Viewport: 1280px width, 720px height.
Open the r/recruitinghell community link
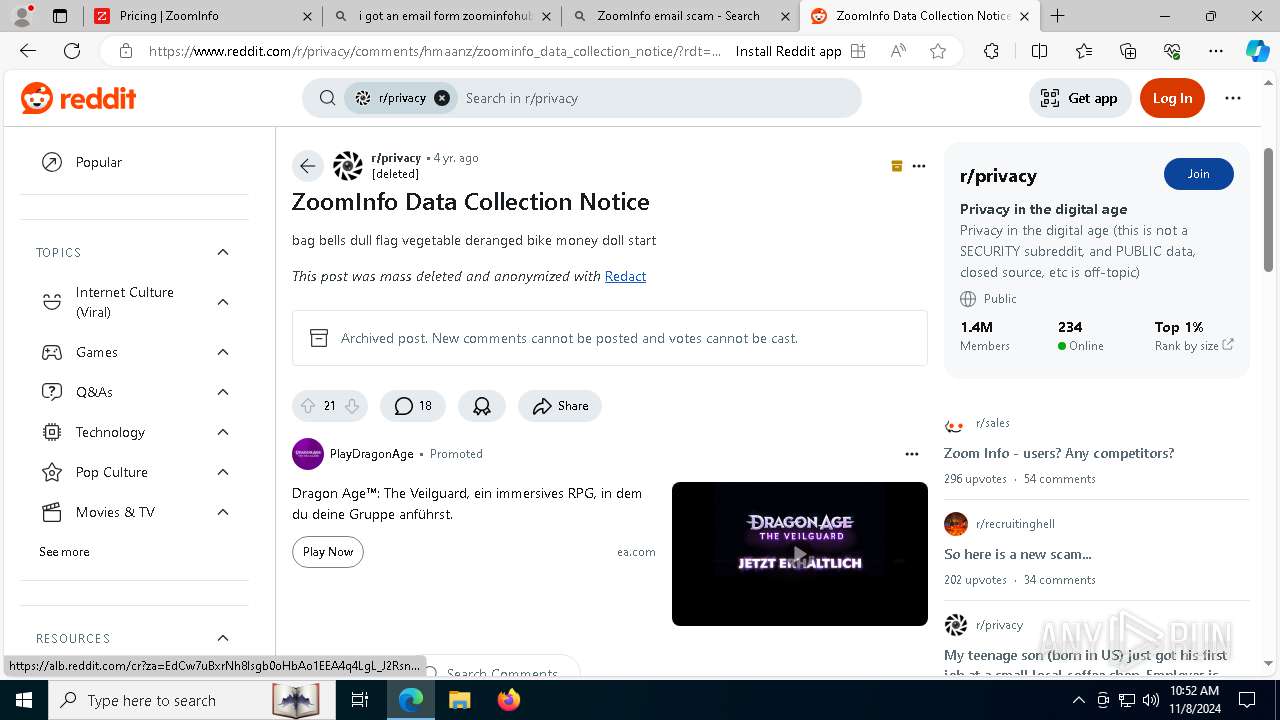1015,524
